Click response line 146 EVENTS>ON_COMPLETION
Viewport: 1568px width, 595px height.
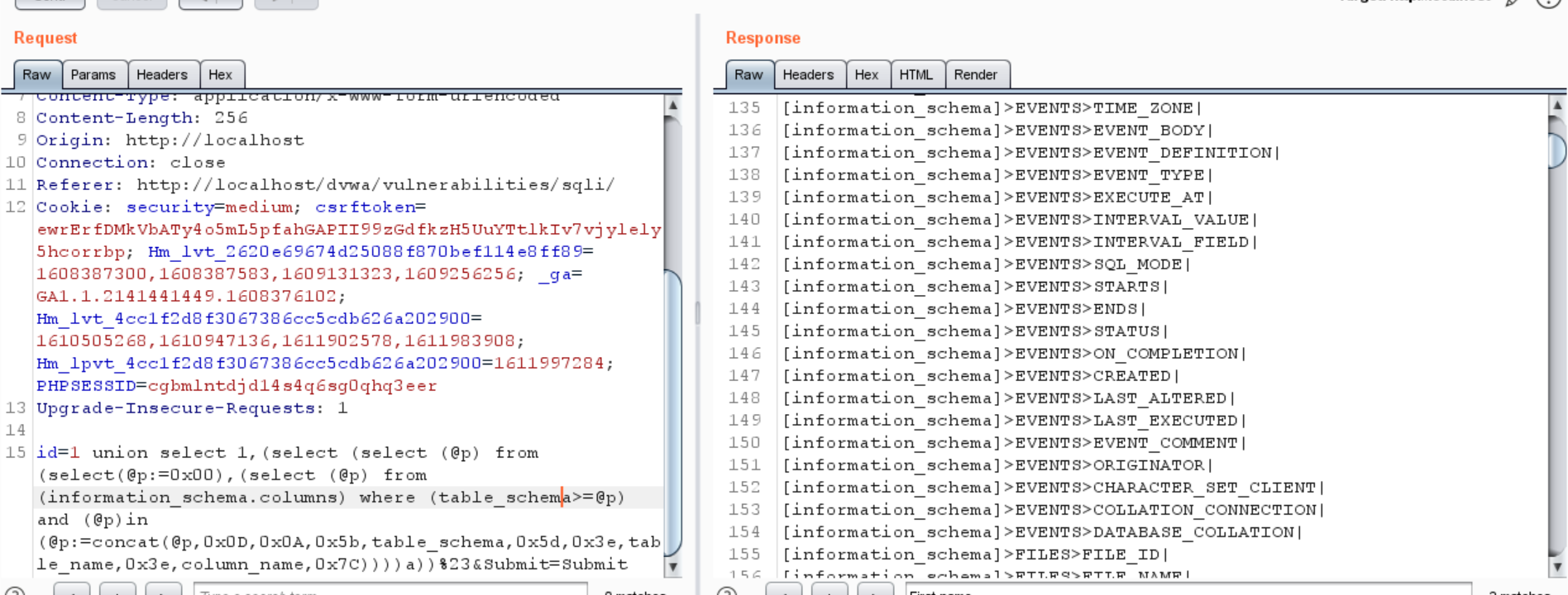[1015, 354]
